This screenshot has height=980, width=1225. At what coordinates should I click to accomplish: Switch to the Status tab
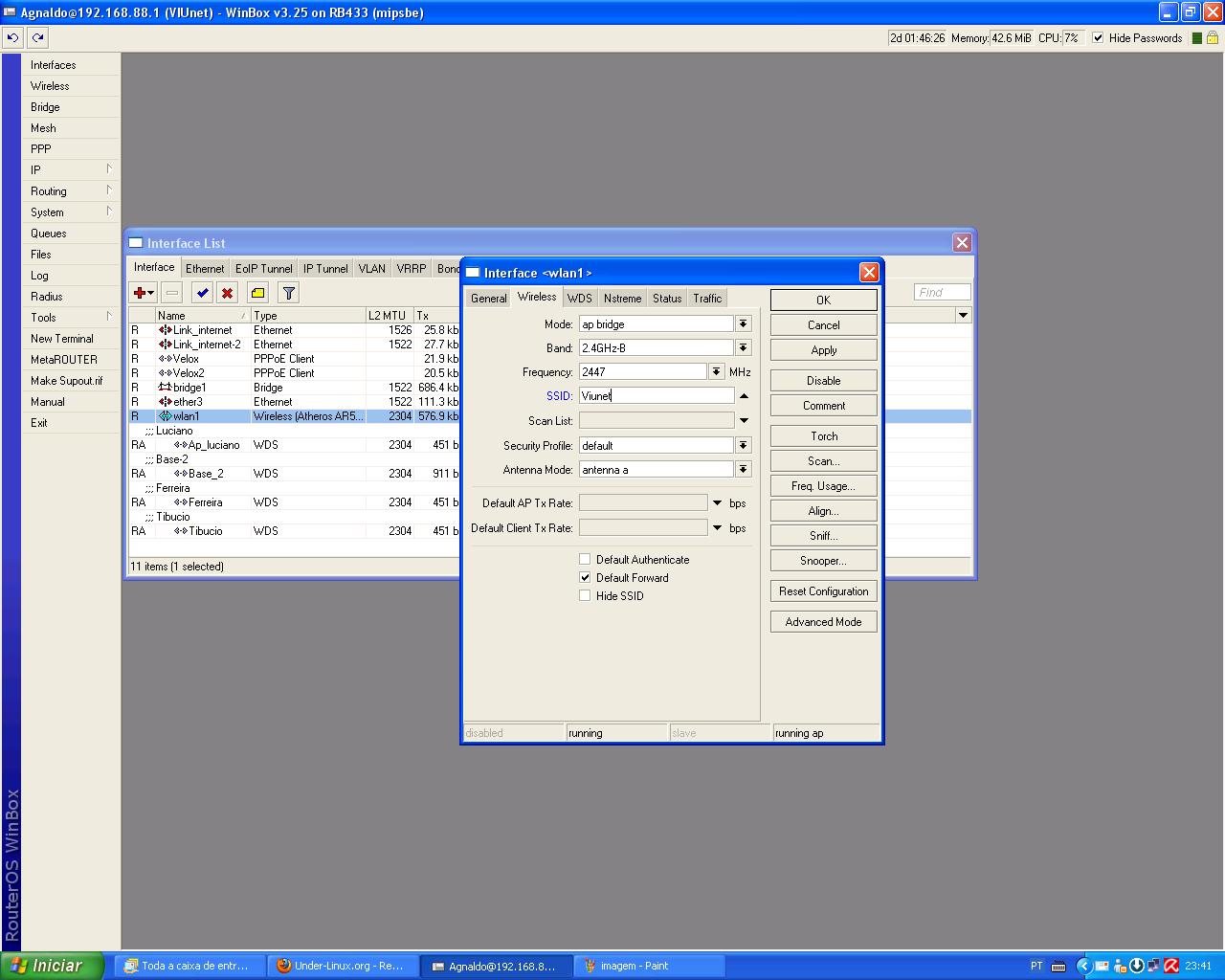tap(667, 299)
